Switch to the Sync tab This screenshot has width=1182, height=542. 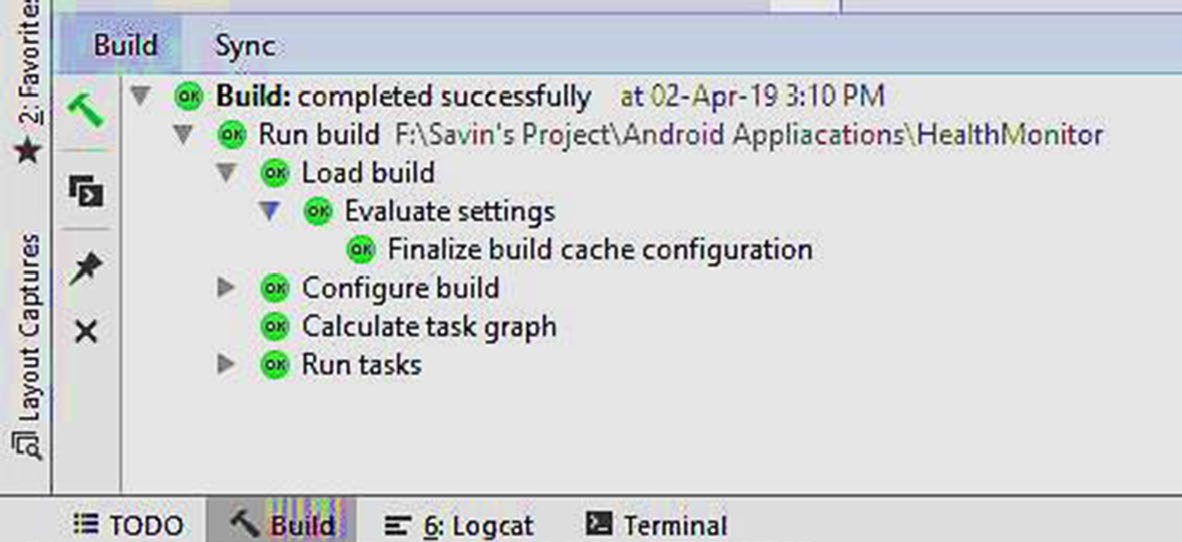pyautogui.click(x=245, y=45)
